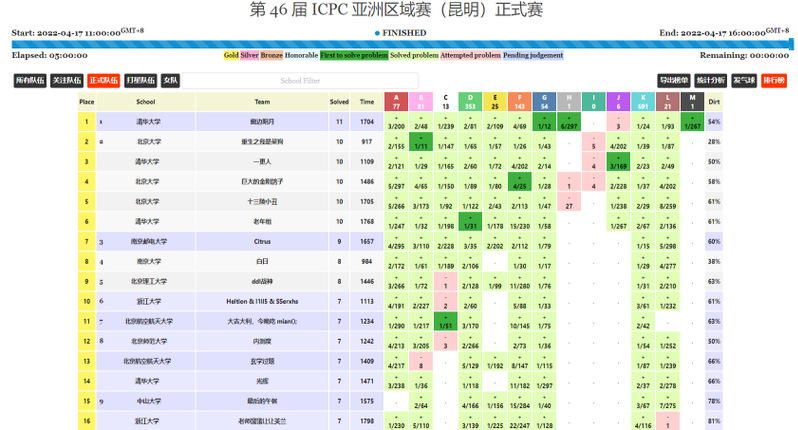Click the Dirt column header
Screen dimensions: 798x430
click(714, 101)
